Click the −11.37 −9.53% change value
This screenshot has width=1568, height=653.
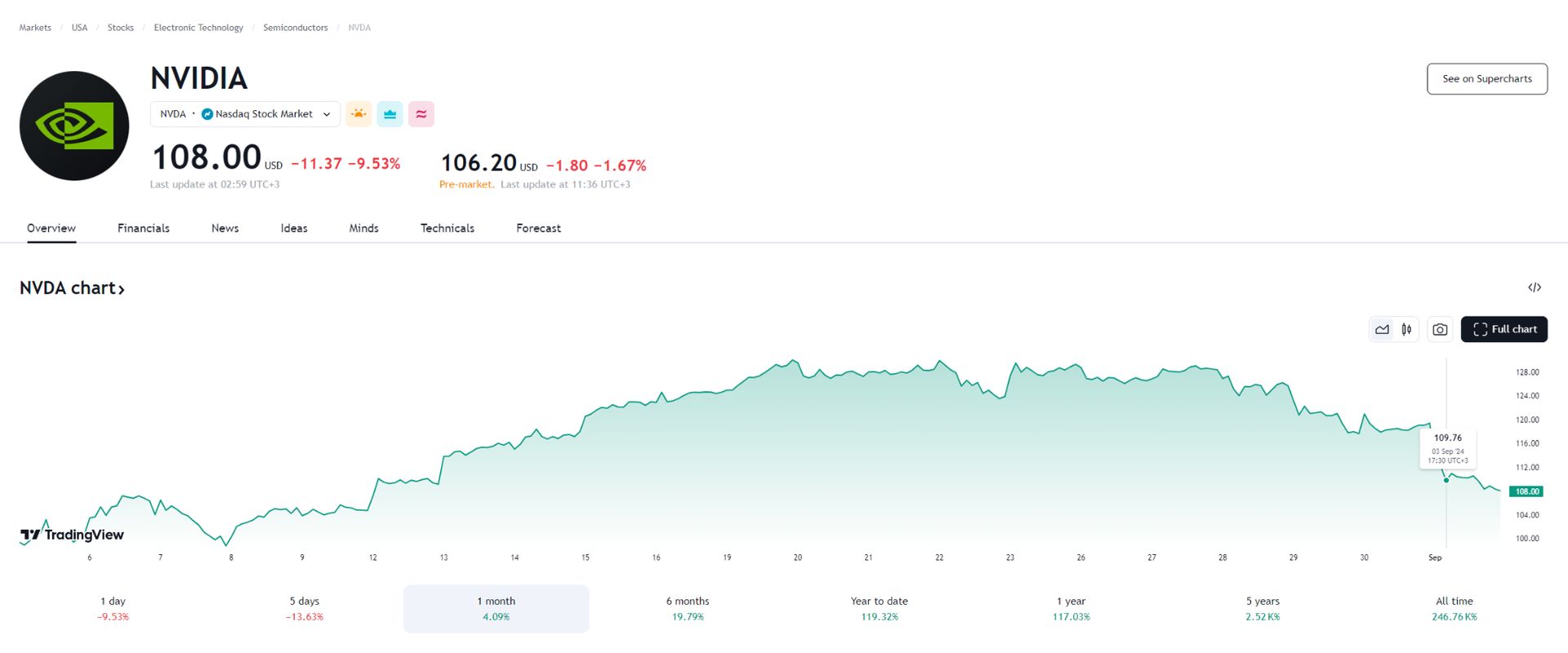point(345,164)
